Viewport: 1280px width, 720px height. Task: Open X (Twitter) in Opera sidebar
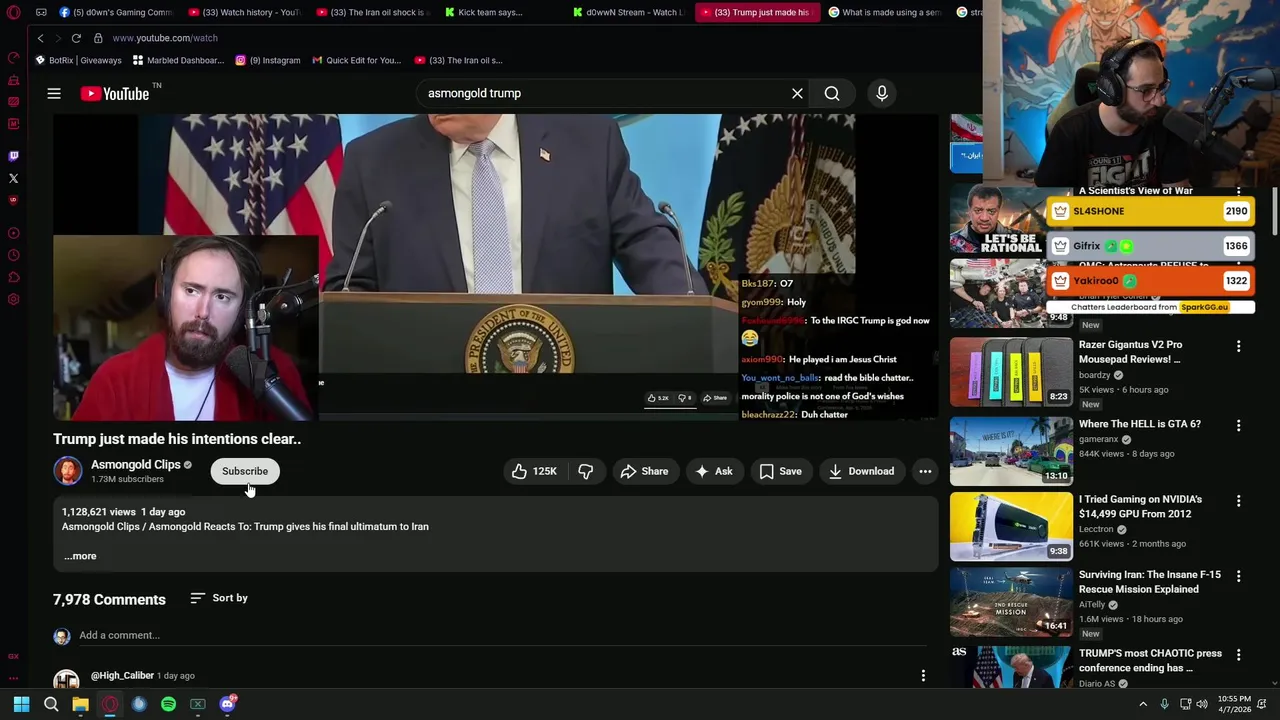click(13, 178)
